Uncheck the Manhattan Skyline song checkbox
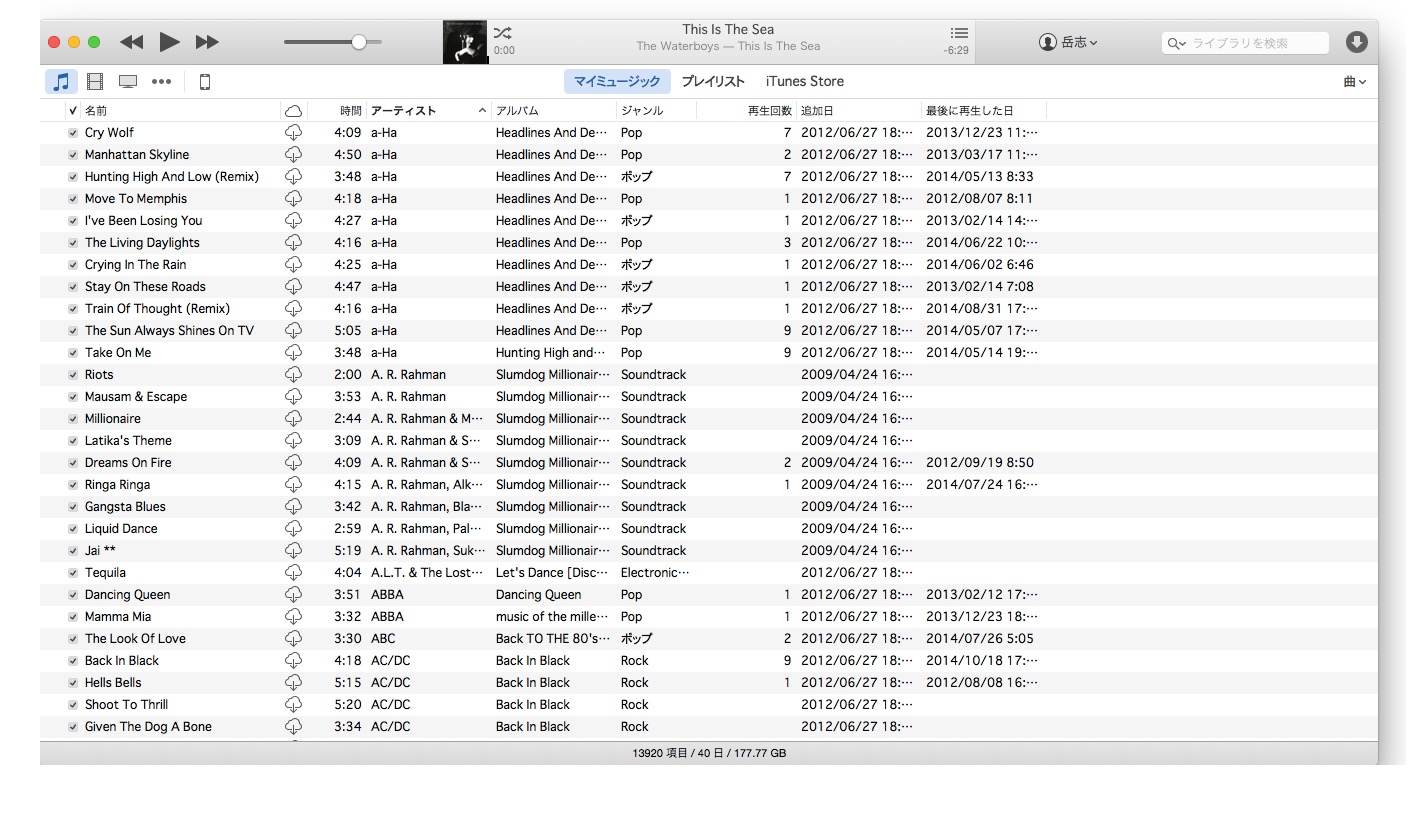Image resolution: width=1418 pixels, height=825 pixels. [73, 155]
